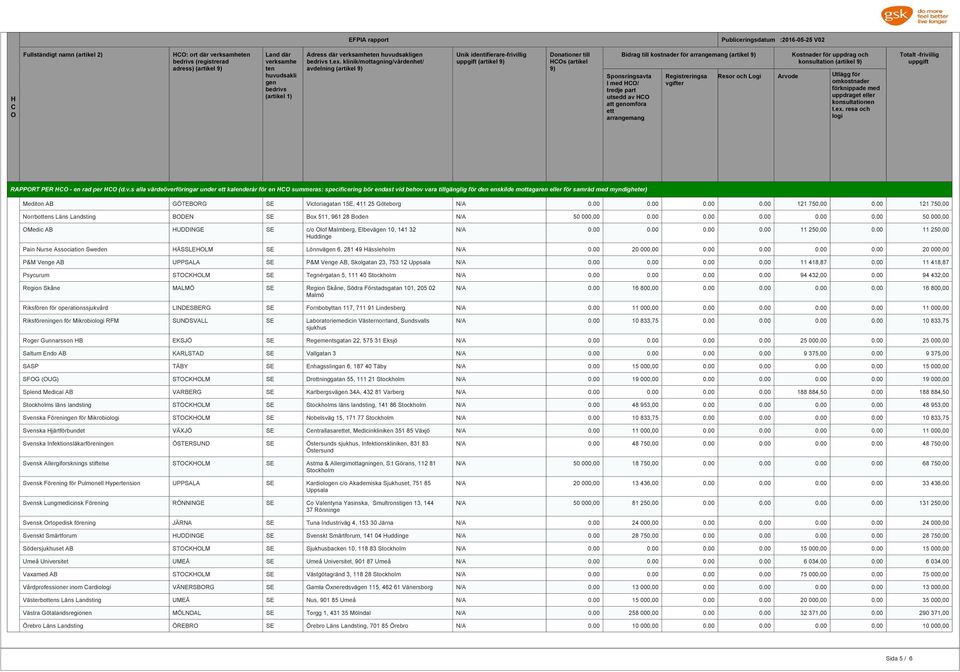Click the page indicator "Sida 5 / 6"
This screenshot has height=672, width=960.
[898, 659]
